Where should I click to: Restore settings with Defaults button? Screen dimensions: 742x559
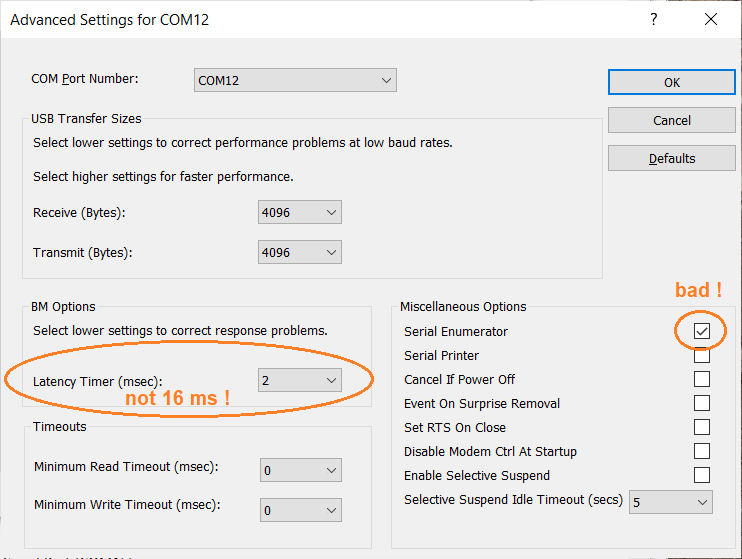point(671,158)
